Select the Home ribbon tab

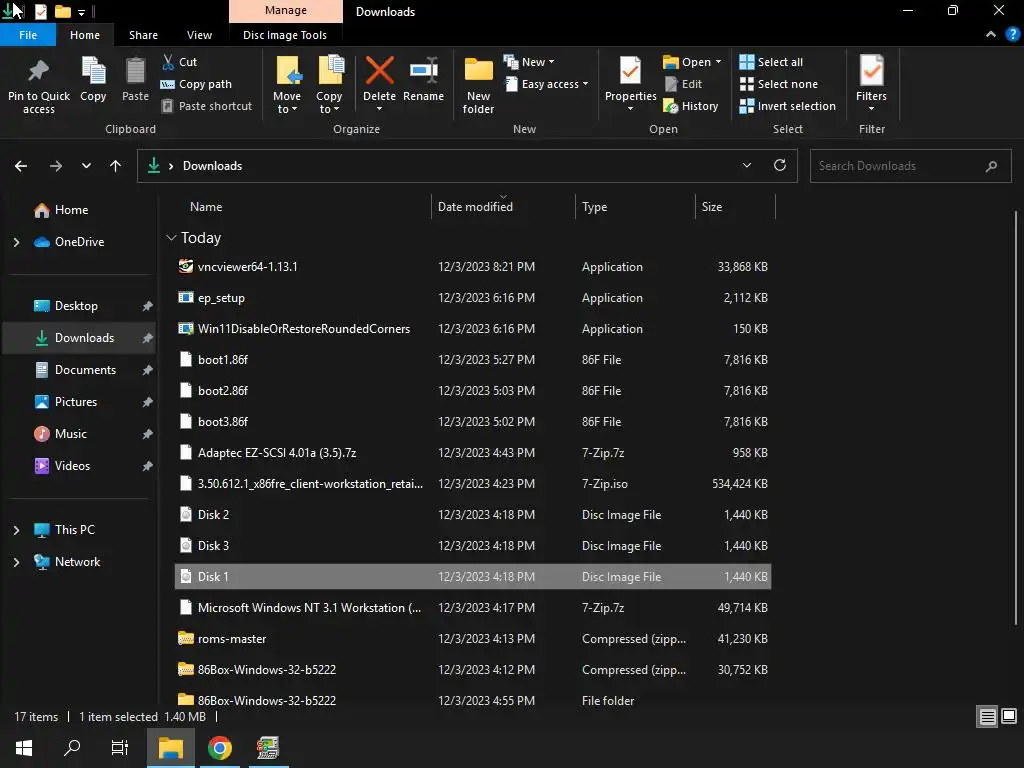click(x=85, y=35)
